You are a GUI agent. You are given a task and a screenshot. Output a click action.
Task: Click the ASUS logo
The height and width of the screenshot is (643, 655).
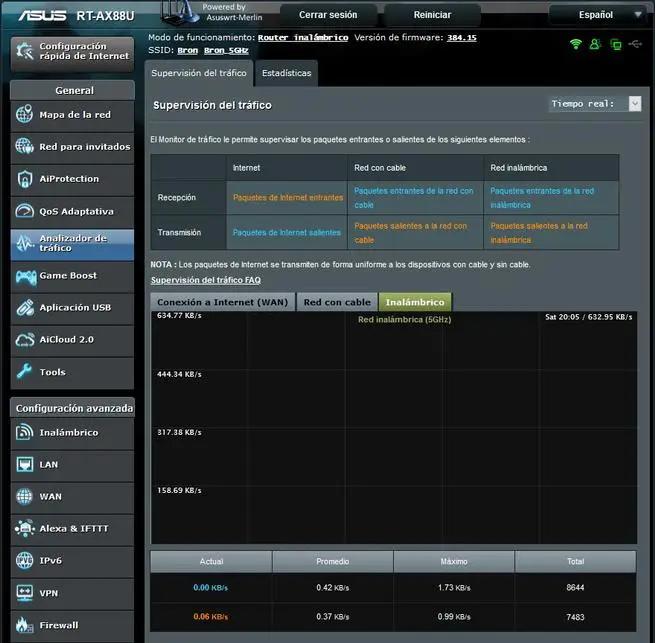(42, 15)
